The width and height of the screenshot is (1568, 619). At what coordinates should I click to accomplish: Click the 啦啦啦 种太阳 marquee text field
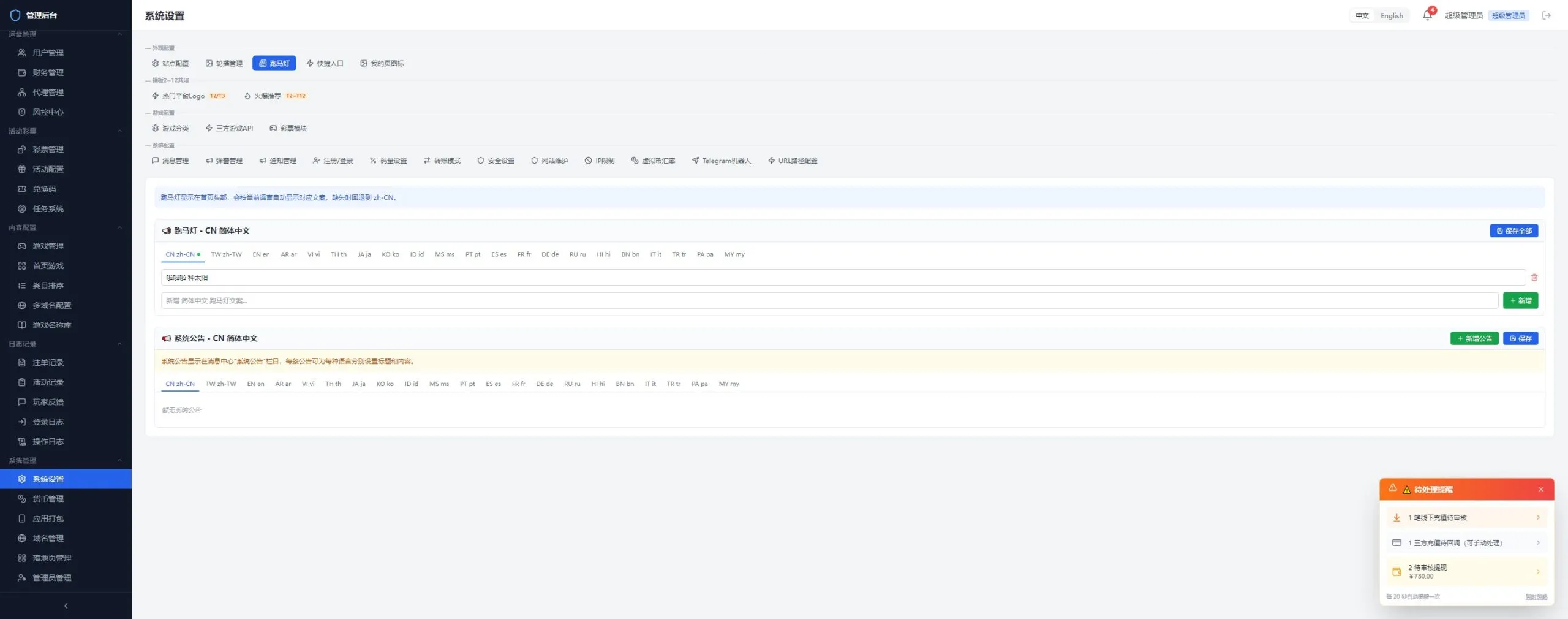pos(843,278)
